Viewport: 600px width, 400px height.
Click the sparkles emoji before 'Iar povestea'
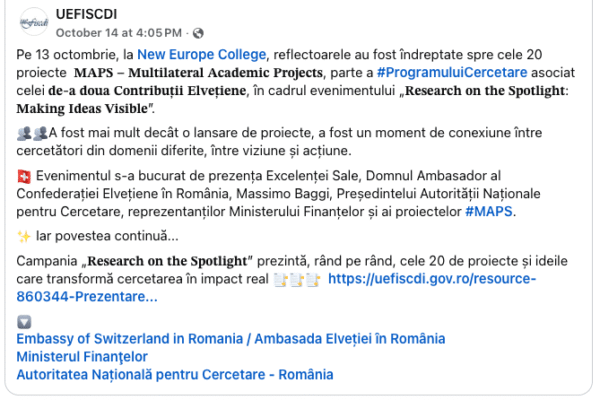tap(24, 237)
